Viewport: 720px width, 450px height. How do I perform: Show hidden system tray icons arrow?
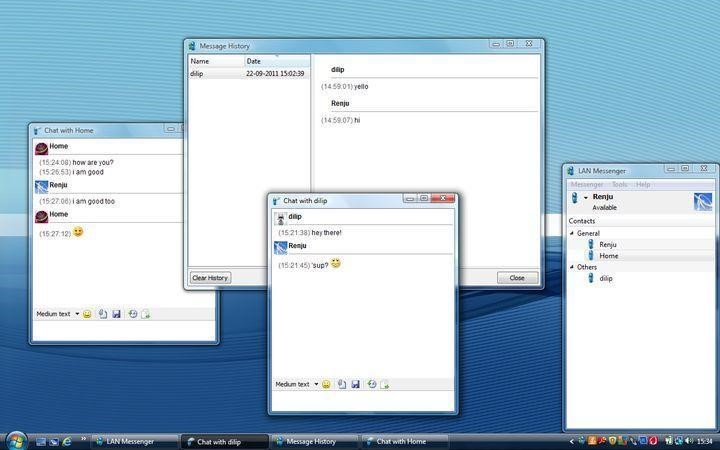point(572,442)
